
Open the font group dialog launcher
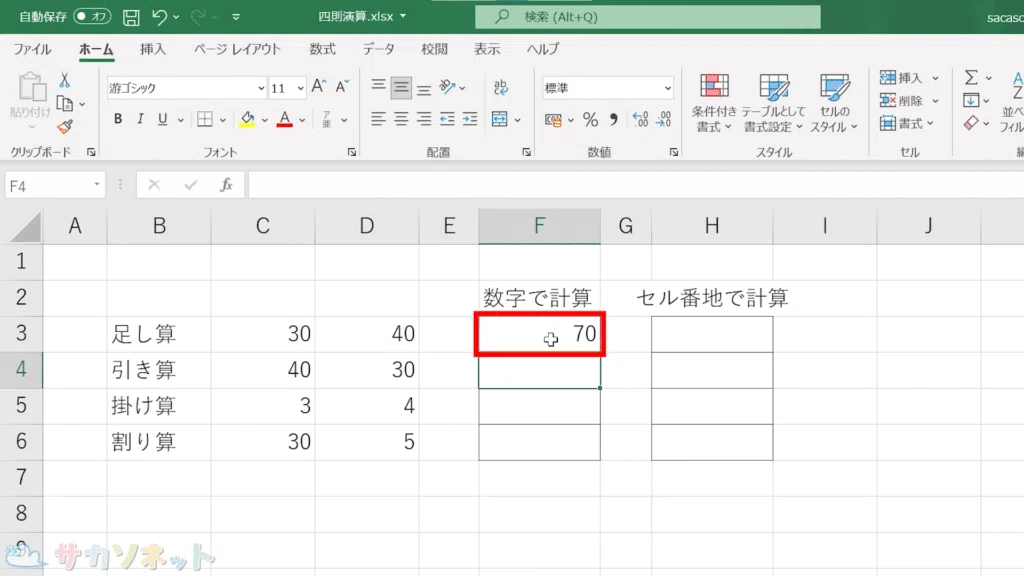coord(352,152)
